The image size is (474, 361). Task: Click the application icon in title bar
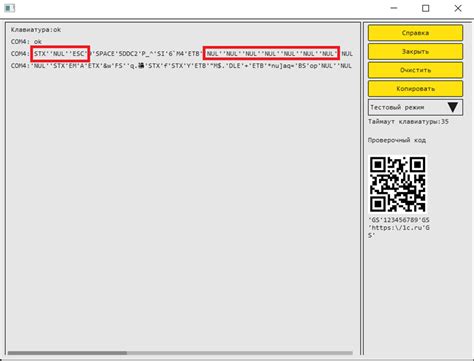(10, 8)
